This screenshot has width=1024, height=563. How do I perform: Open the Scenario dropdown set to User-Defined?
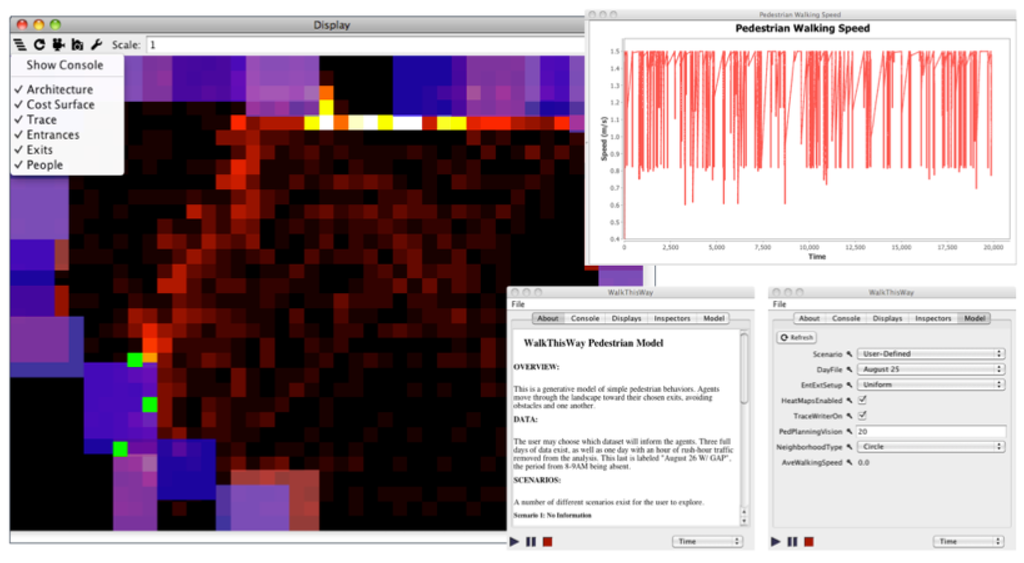click(x=932, y=354)
